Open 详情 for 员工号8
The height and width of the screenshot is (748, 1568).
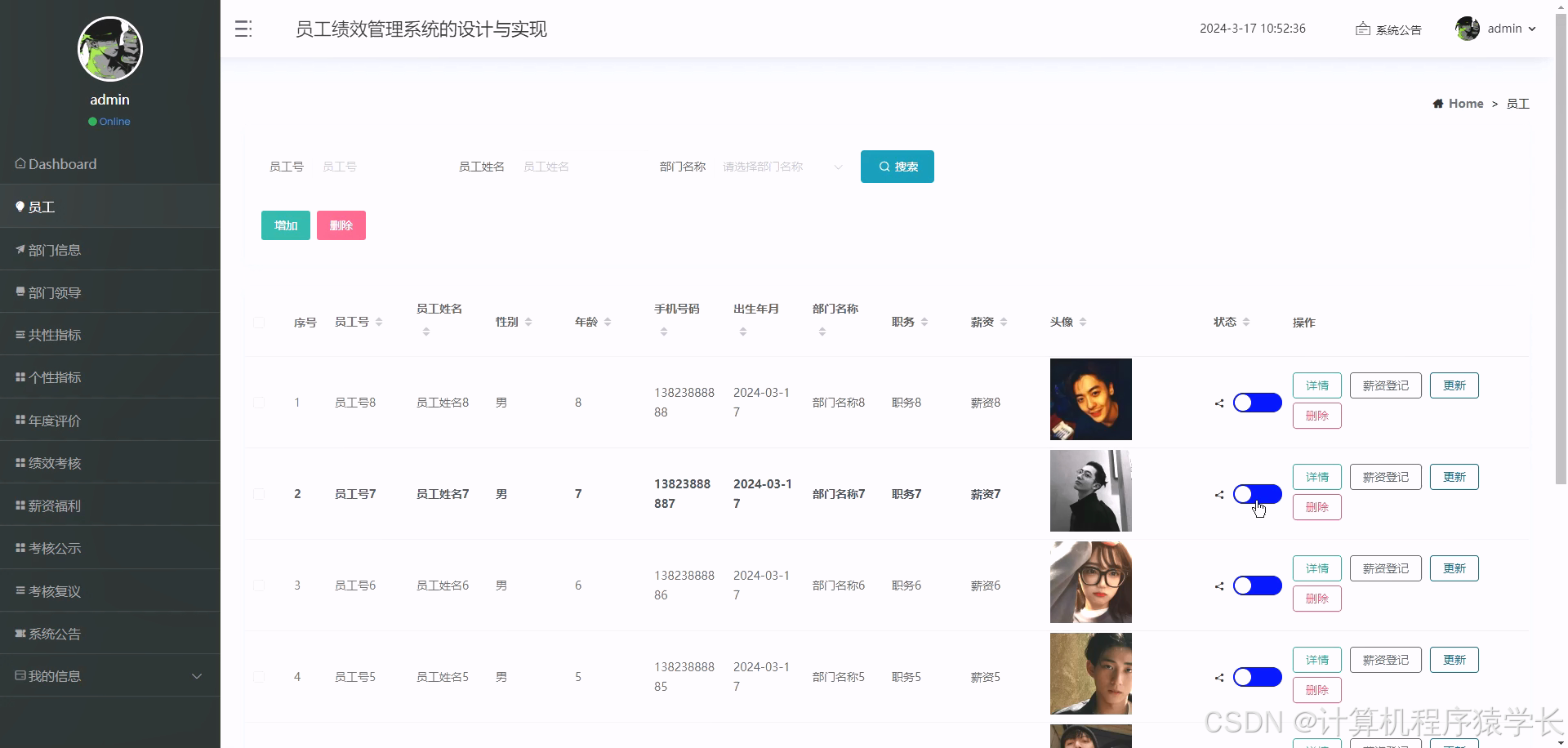pyautogui.click(x=1317, y=385)
